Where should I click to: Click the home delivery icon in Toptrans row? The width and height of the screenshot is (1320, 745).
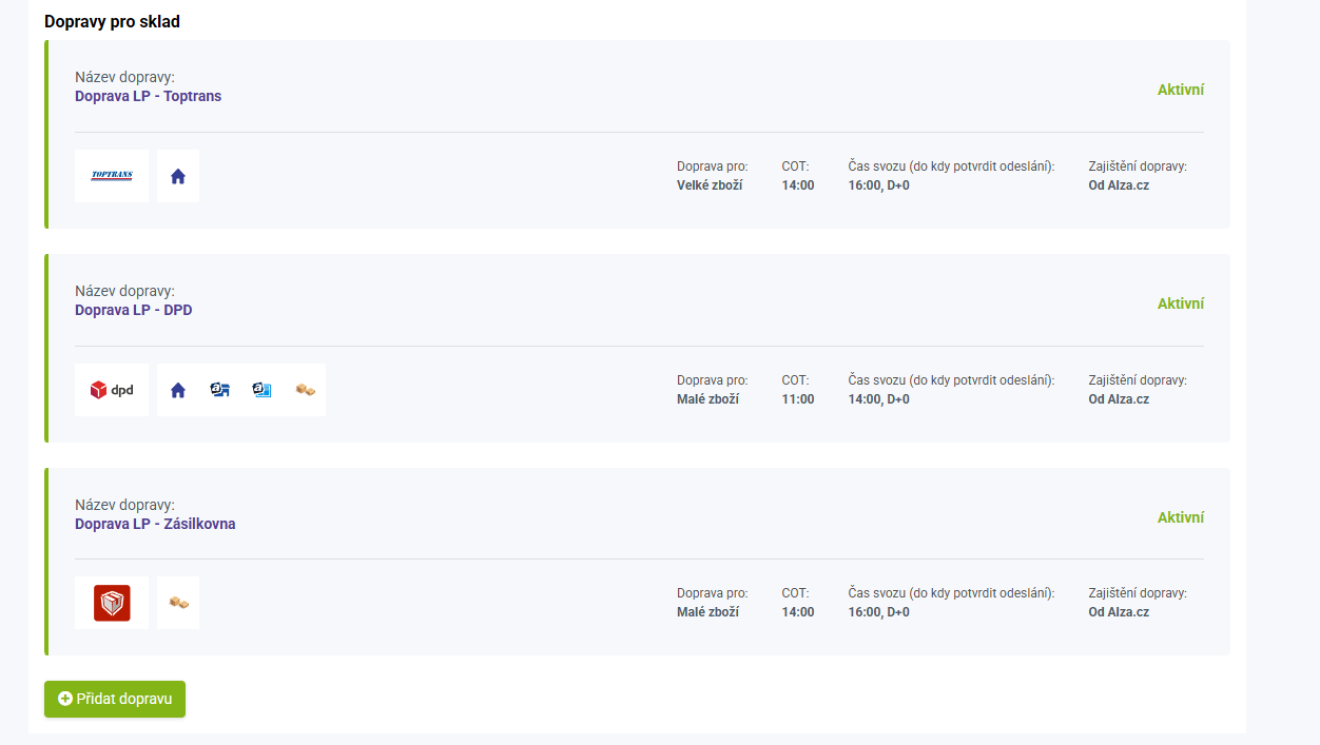click(178, 177)
